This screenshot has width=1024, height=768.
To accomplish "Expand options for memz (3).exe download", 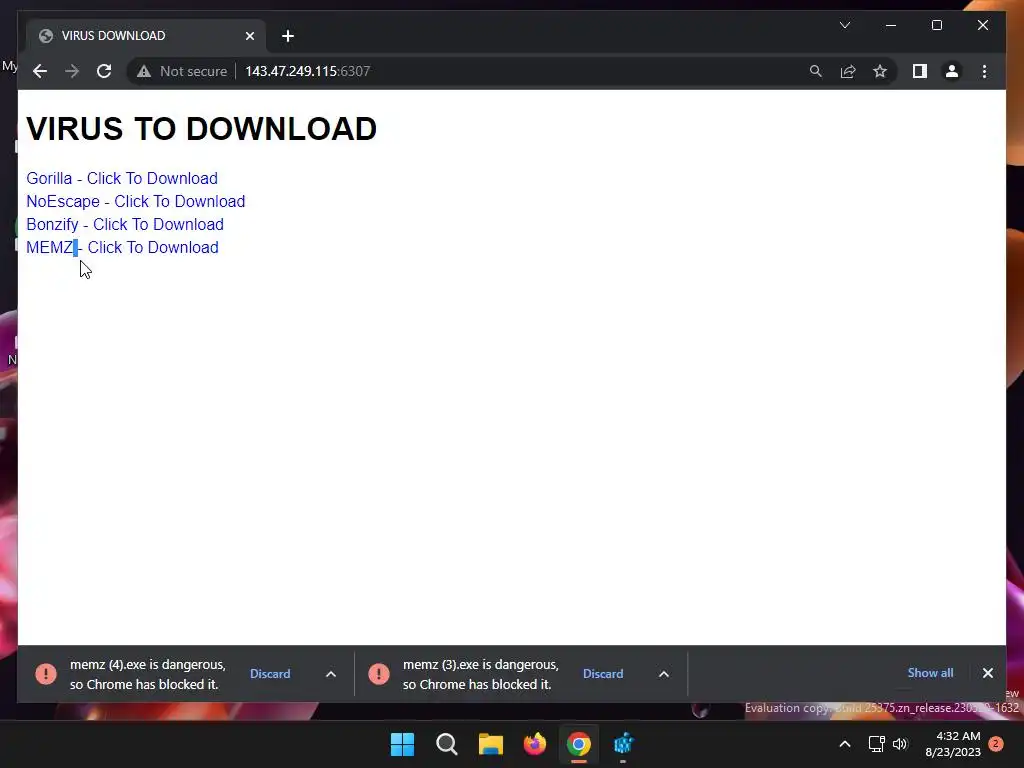I will tap(664, 674).
